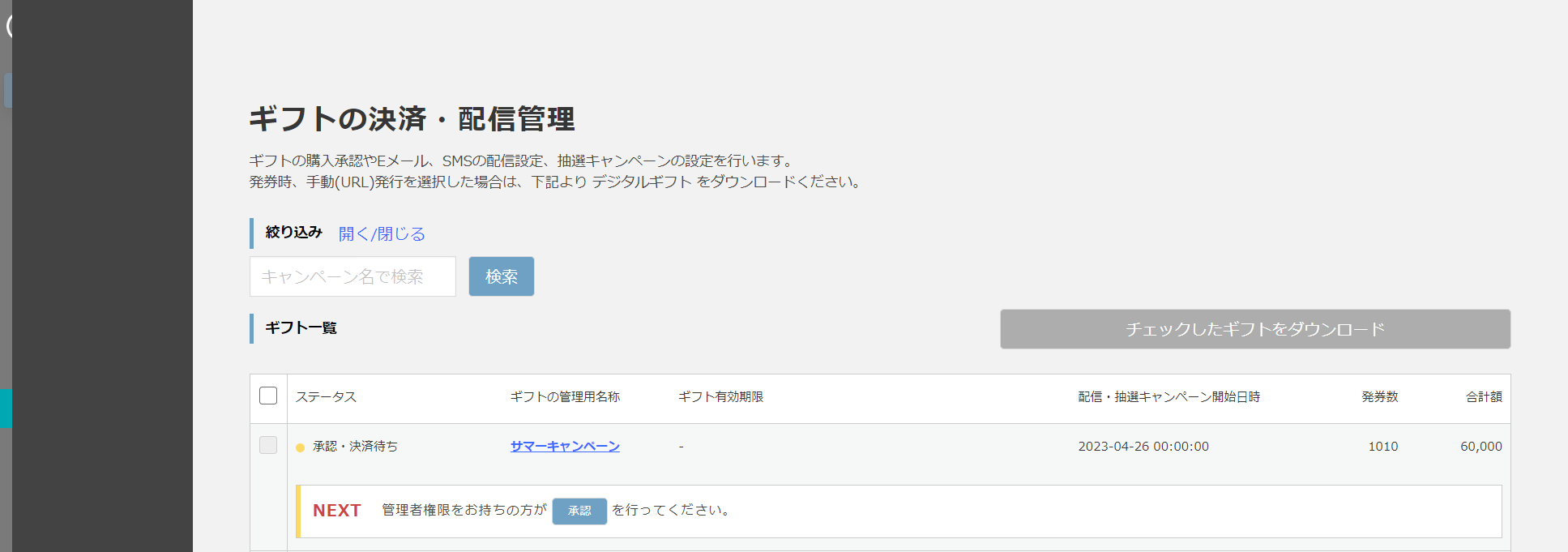1568x552 pixels.
Task: Click the ギフト一覧 section heading
Action: 301,327
